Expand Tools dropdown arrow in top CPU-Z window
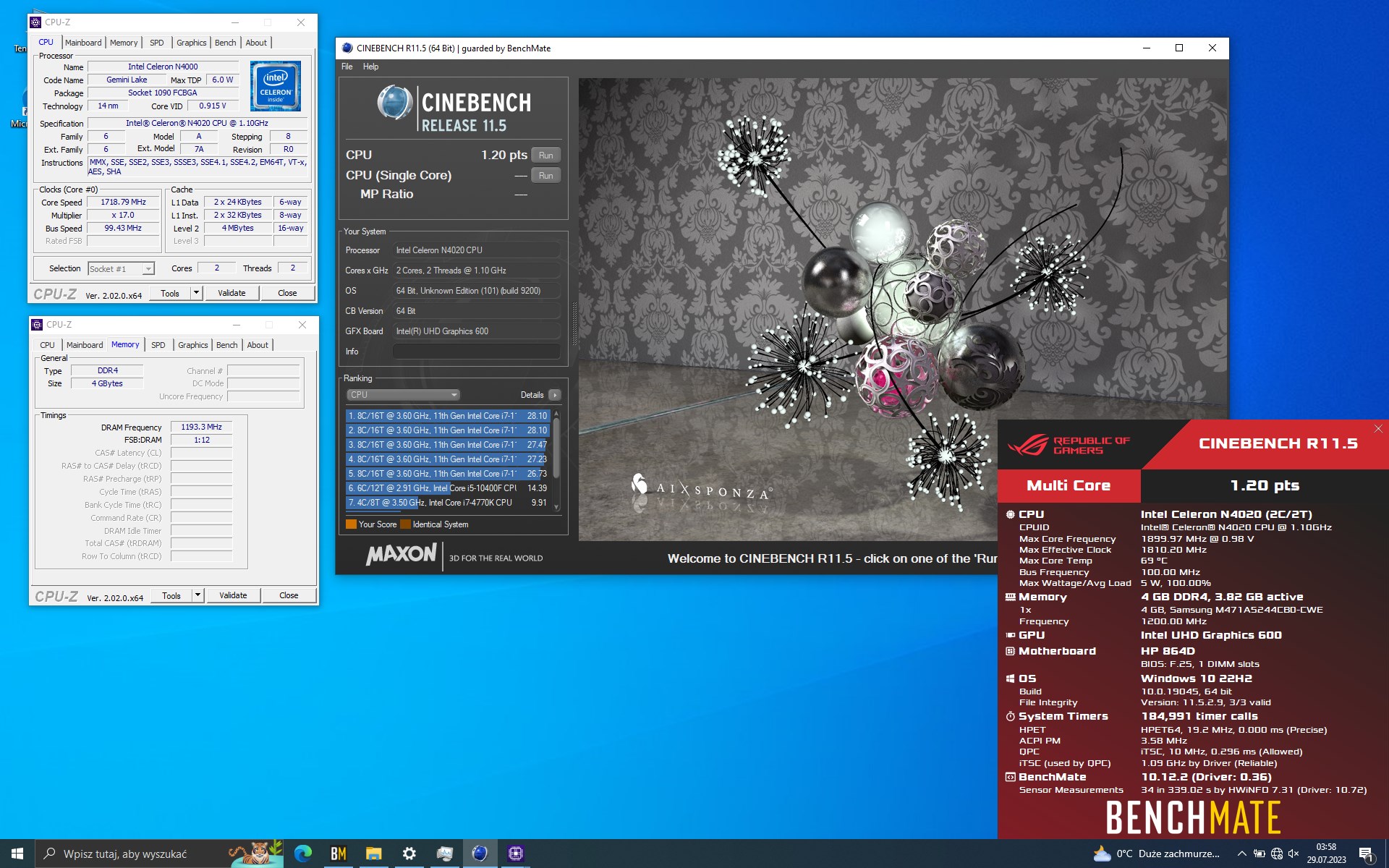 196,293
